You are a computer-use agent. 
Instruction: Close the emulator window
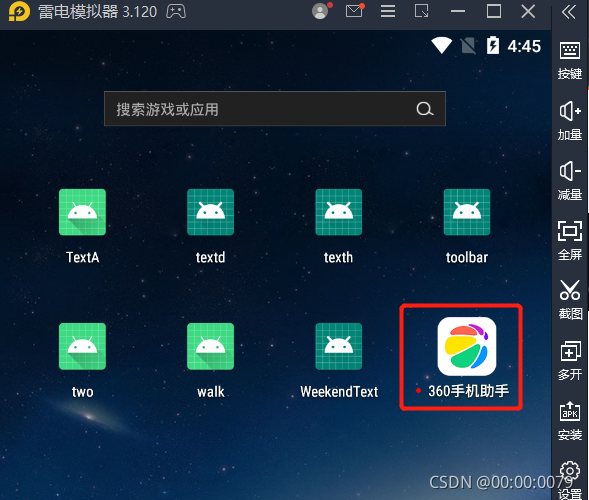tap(528, 11)
